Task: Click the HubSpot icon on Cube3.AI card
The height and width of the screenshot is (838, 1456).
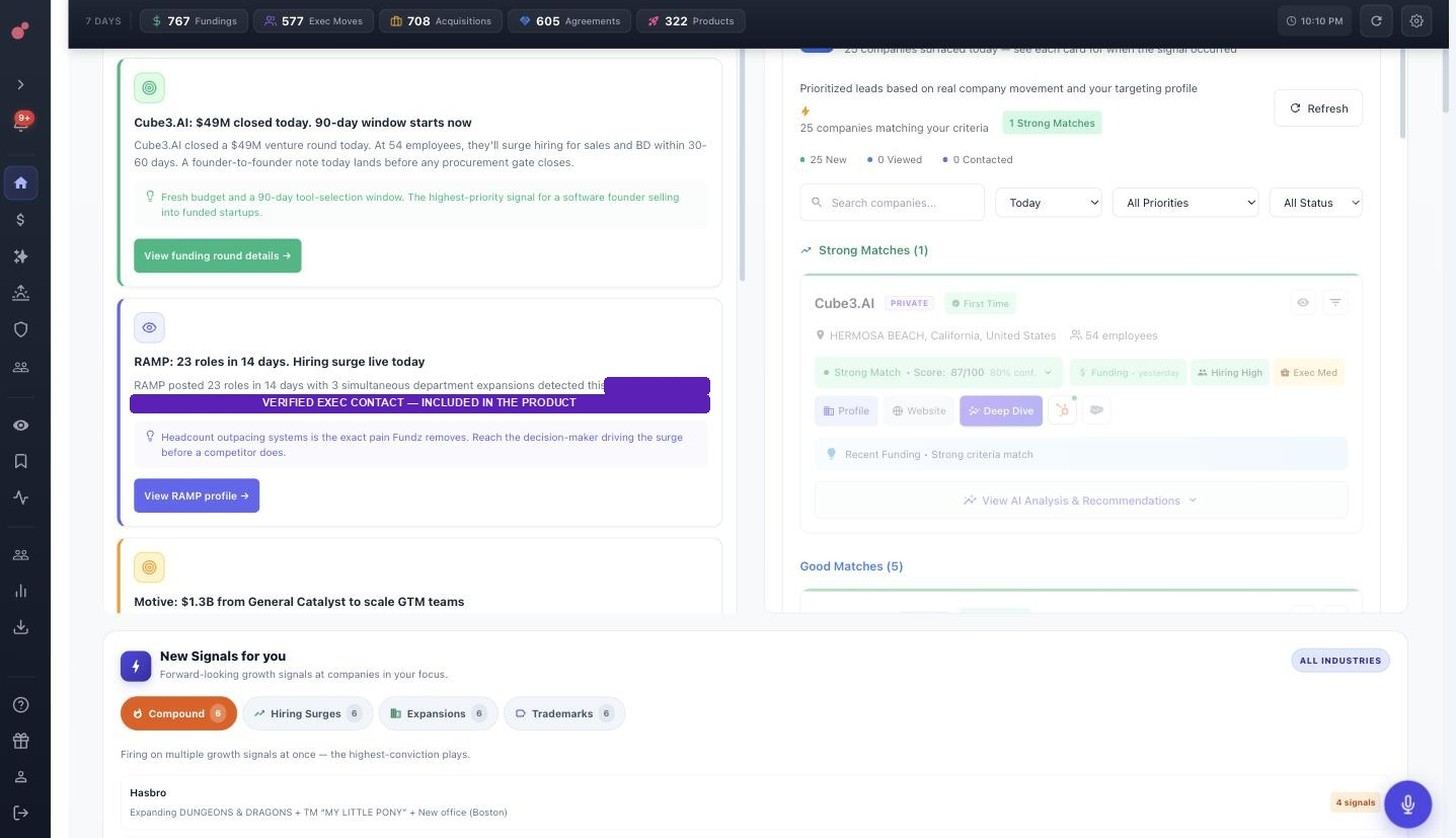Action: coord(1062,411)
